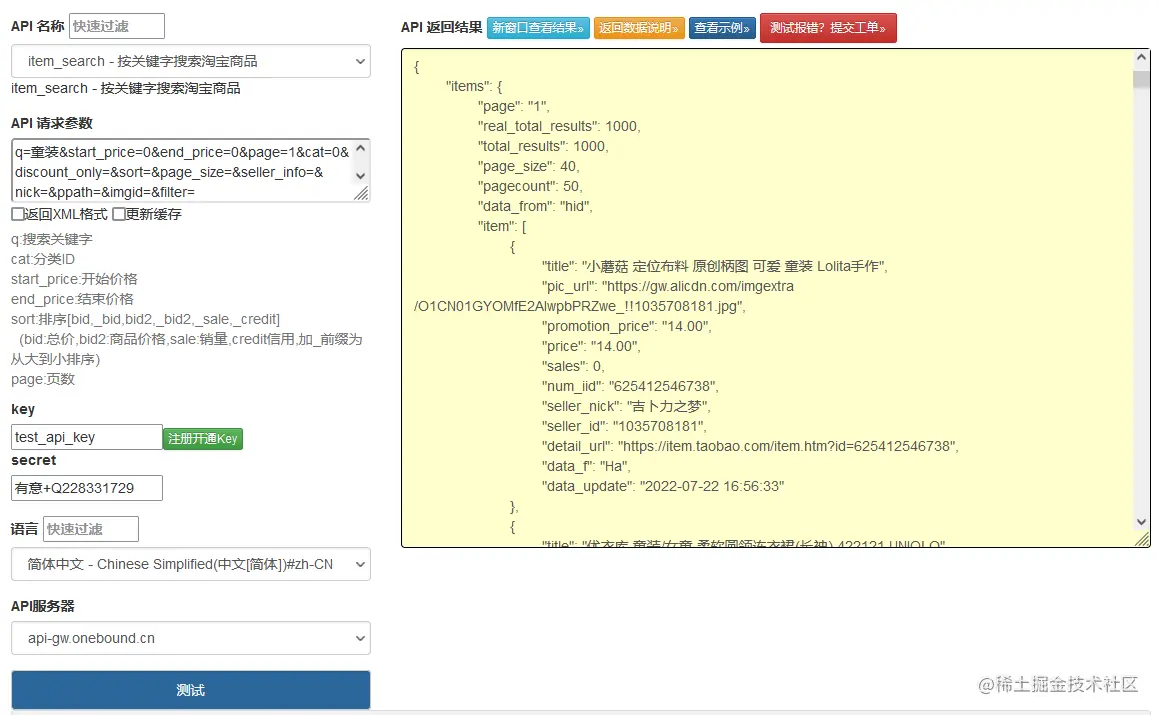The image size is (1159, 715).
Task: Click the "sales": 0 line
Action: pos(573,366)
